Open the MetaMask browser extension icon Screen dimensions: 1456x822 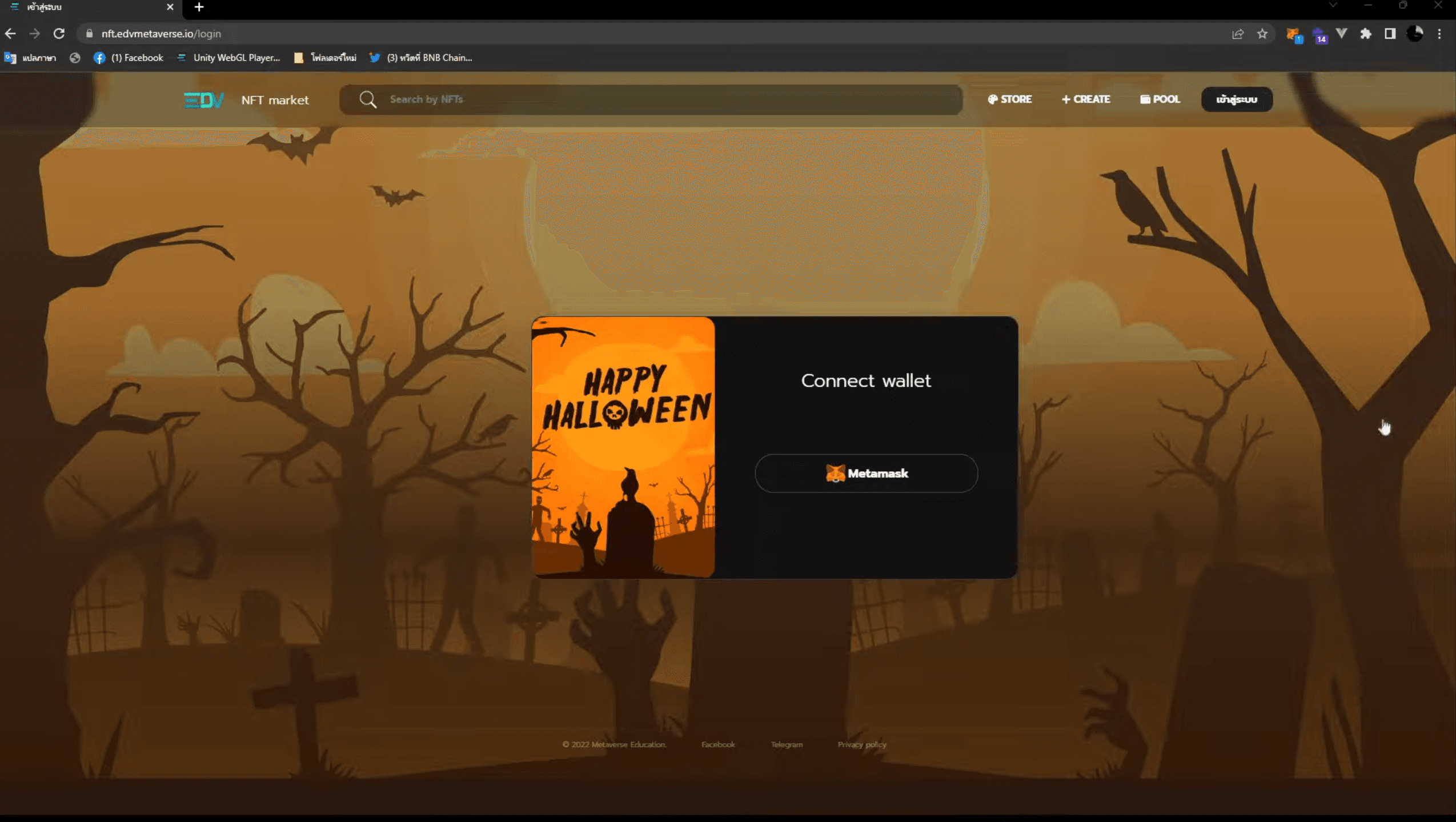tap(1293, 34)
